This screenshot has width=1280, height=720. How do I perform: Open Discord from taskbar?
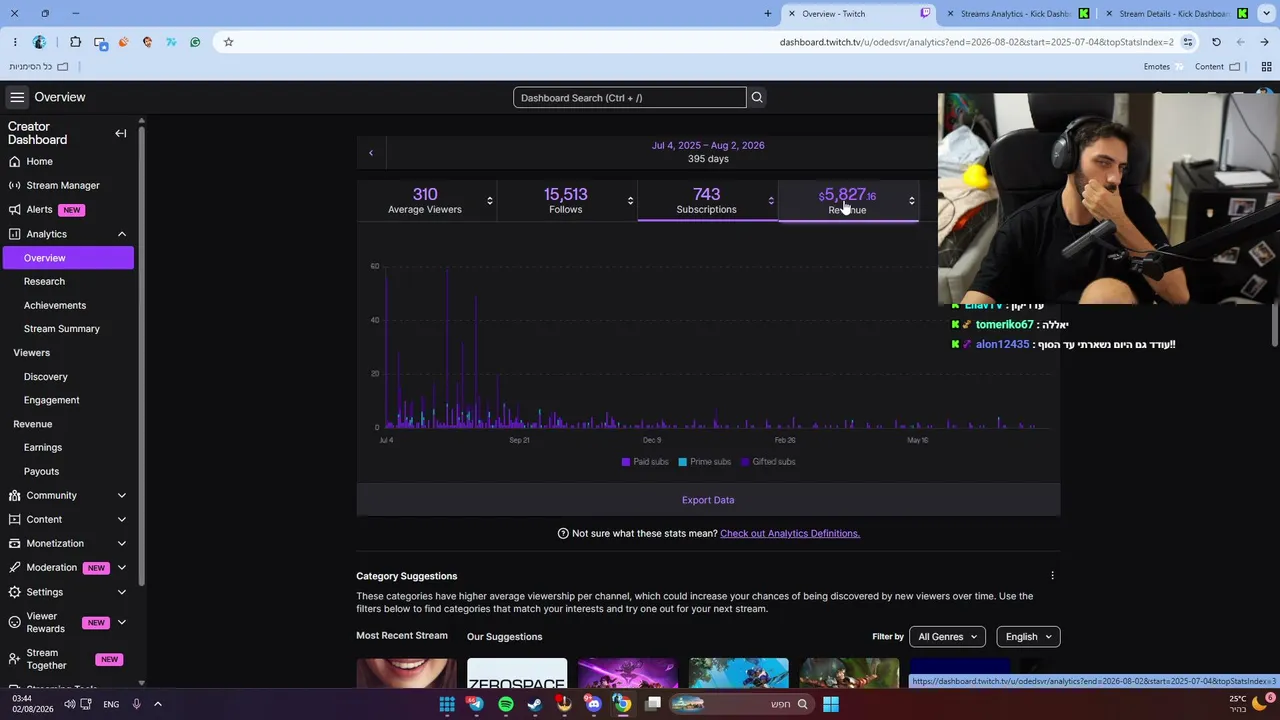[594, 704]
